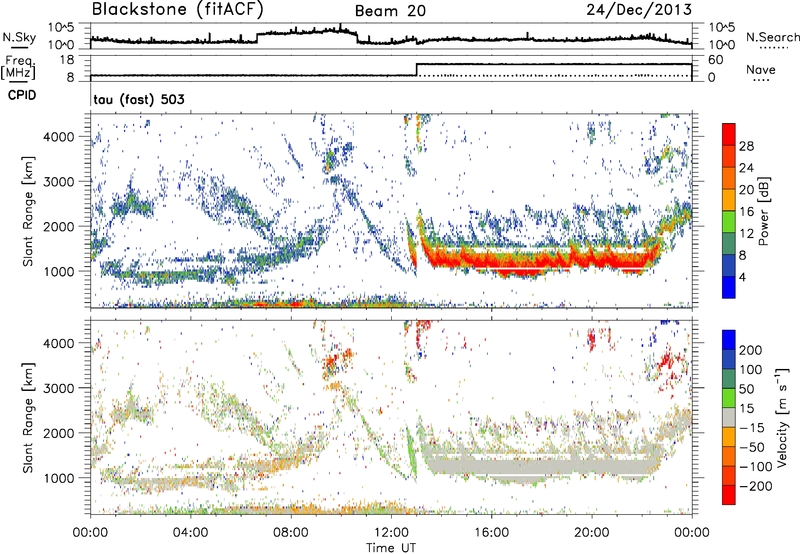Click the blue swatch on the power color bar
Screen dimensions: 800x554
click(729, 287)
